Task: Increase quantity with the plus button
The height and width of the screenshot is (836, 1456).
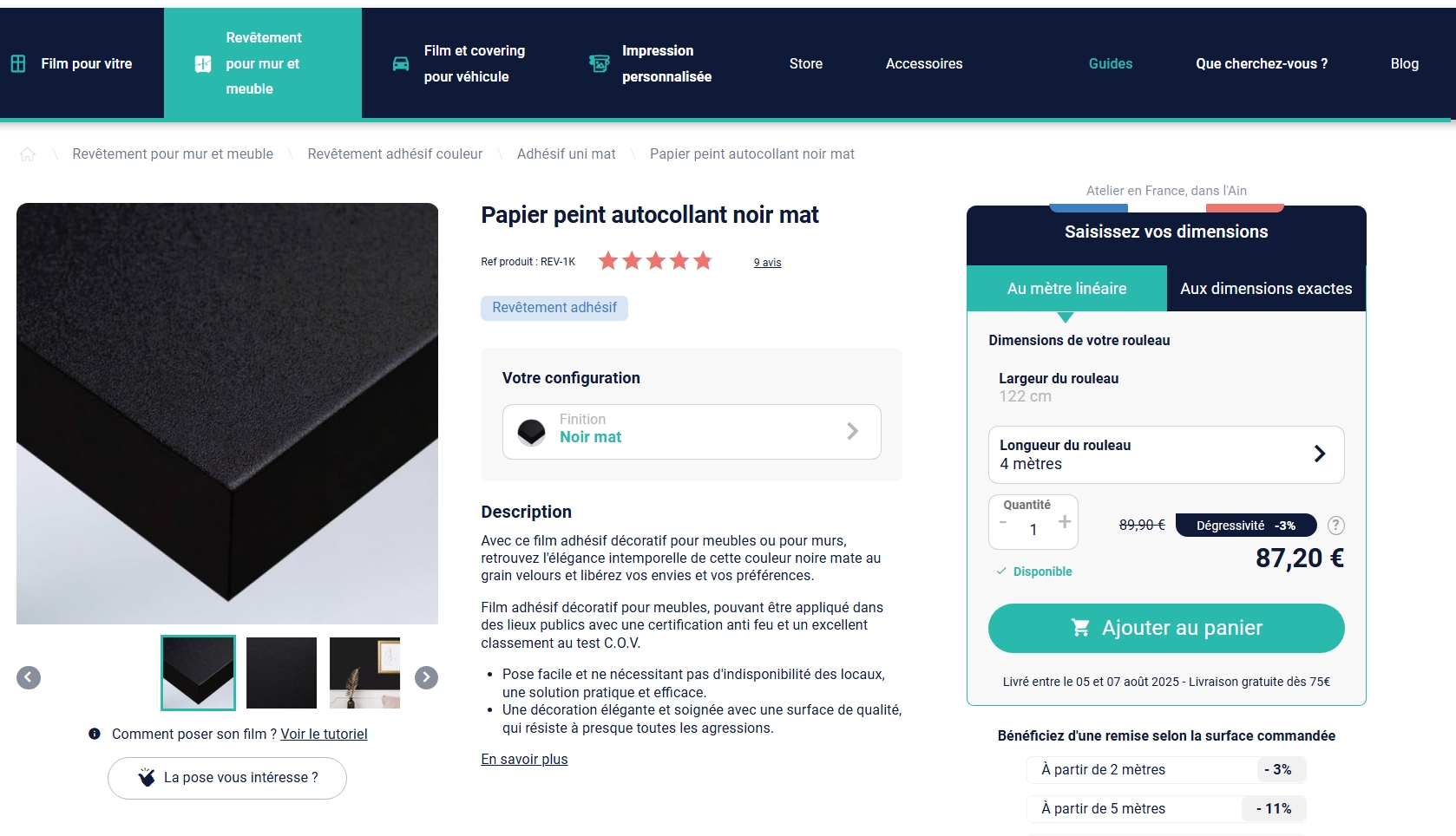Action: 1065,522
